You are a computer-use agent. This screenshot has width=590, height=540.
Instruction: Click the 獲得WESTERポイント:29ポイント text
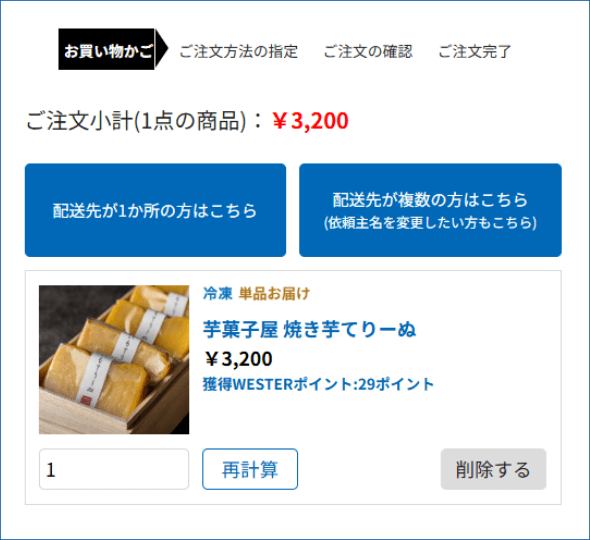pyautogui.click(x=318, y=385)
